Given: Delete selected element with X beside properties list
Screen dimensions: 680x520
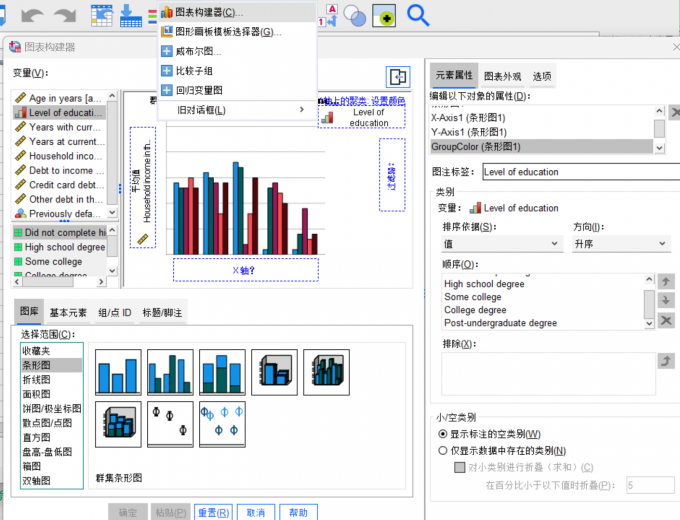Looking at the screenshot, I should pyautogui.click(x=674, y=113).
